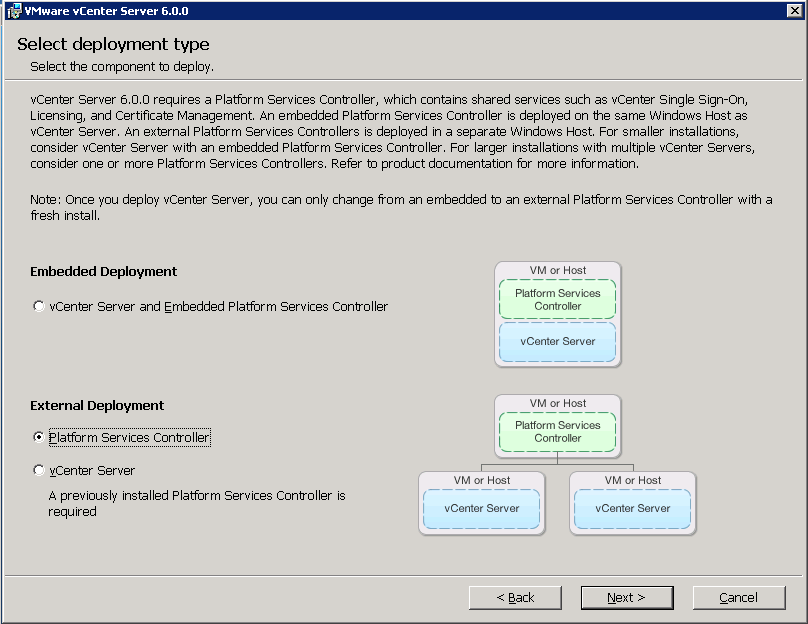808x624 pixels.
Task: Click VM or Host label atop embedded diagram
Action: (x=557, y=270)
